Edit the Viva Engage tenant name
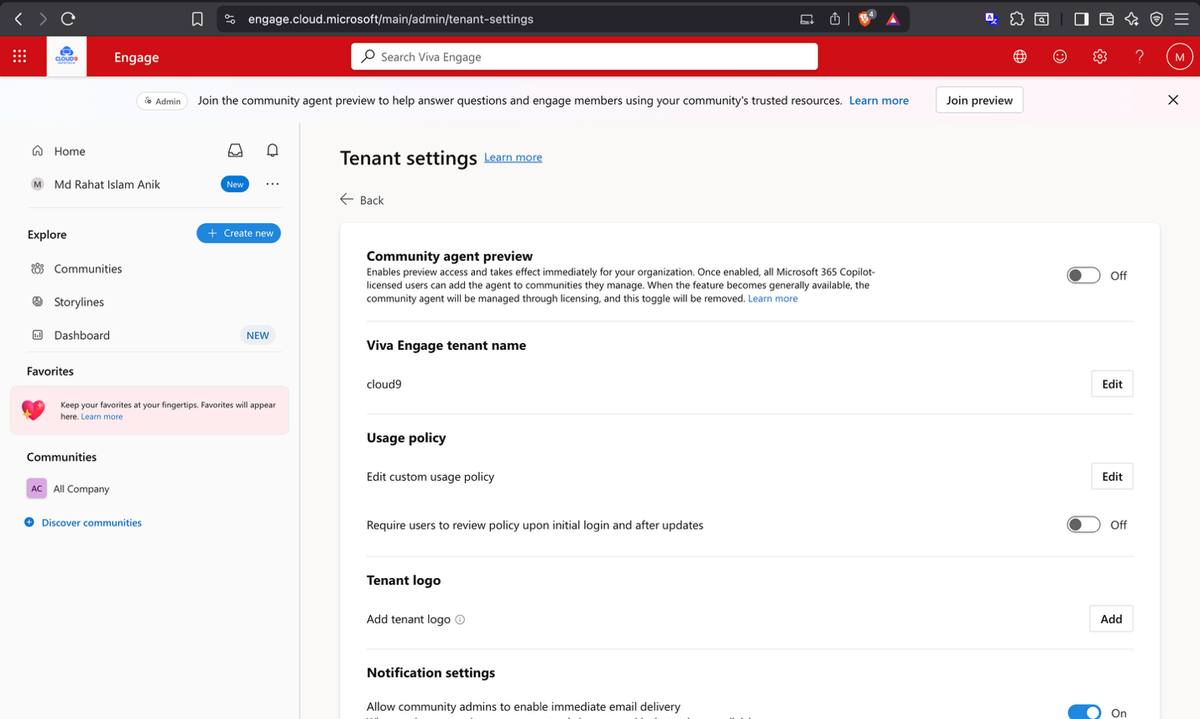The image size is (1200, 719). coord(1111,384)
